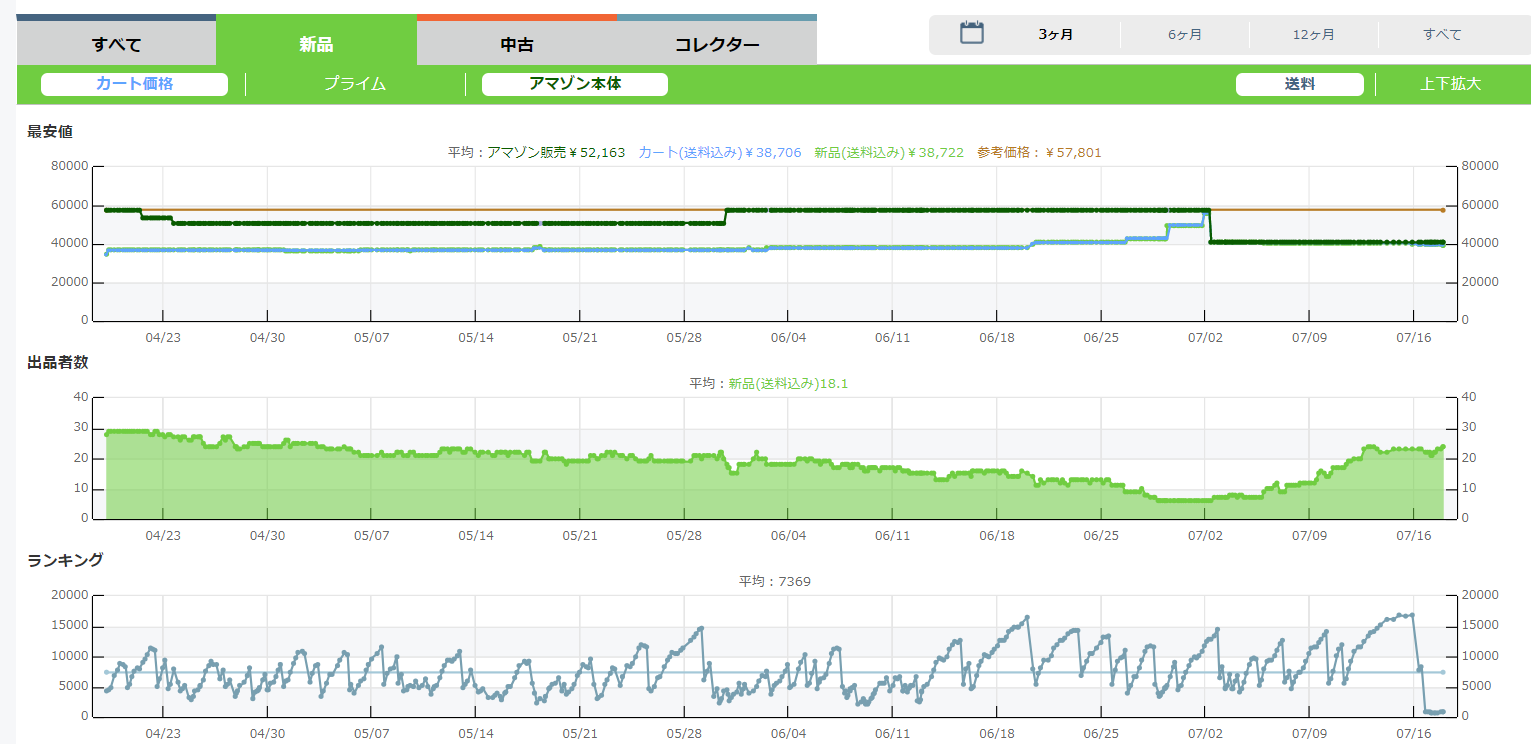Click the 参考価格 legend entry
1531x744 pixels.
pyautogui.click(x=1039, y=153)
